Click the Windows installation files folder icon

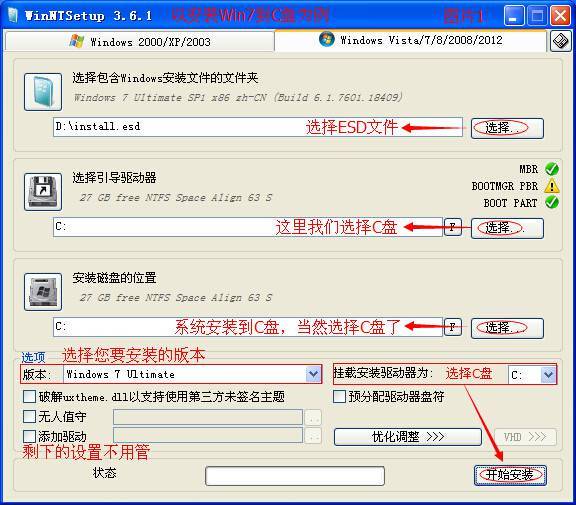43,92
